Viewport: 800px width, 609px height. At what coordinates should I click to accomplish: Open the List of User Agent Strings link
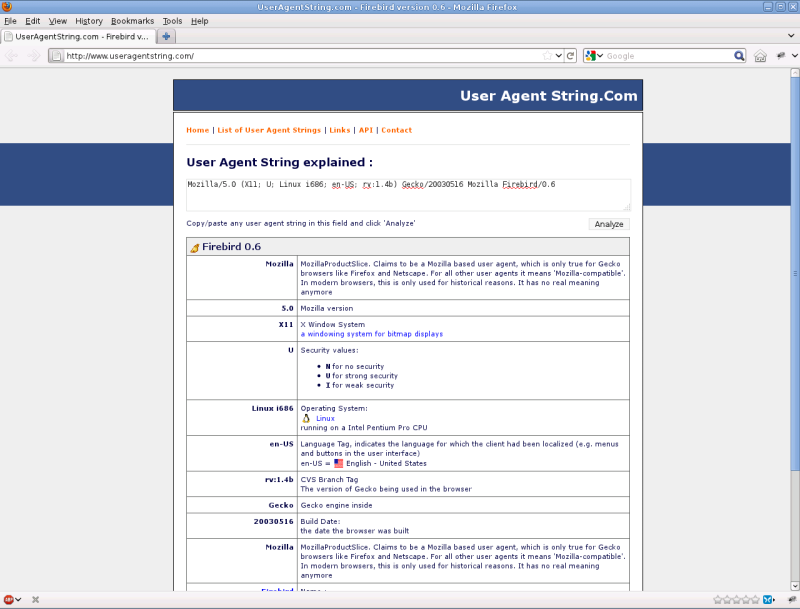tap(269, 130)
